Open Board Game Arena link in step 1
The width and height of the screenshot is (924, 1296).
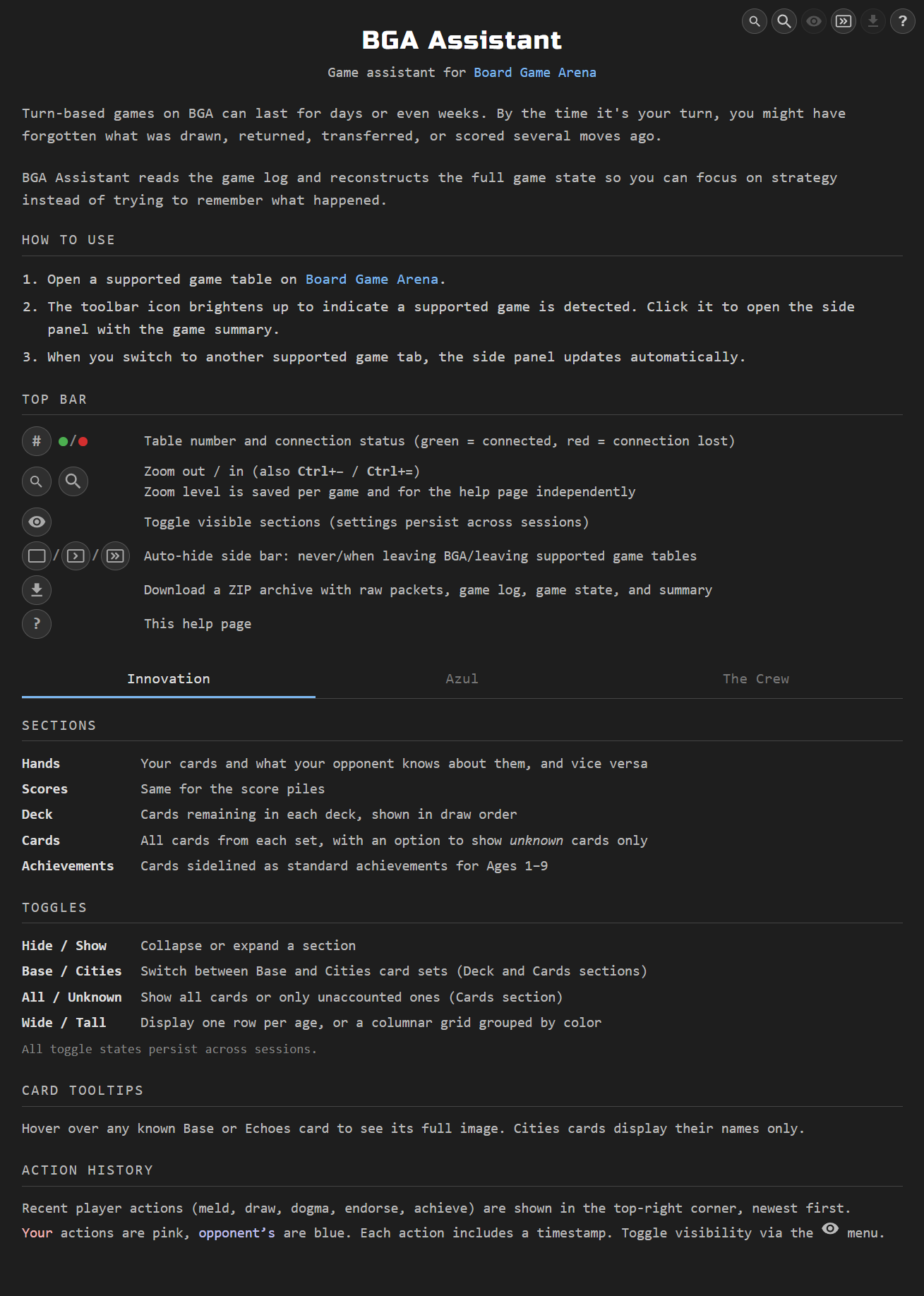[x=371, y=280]
